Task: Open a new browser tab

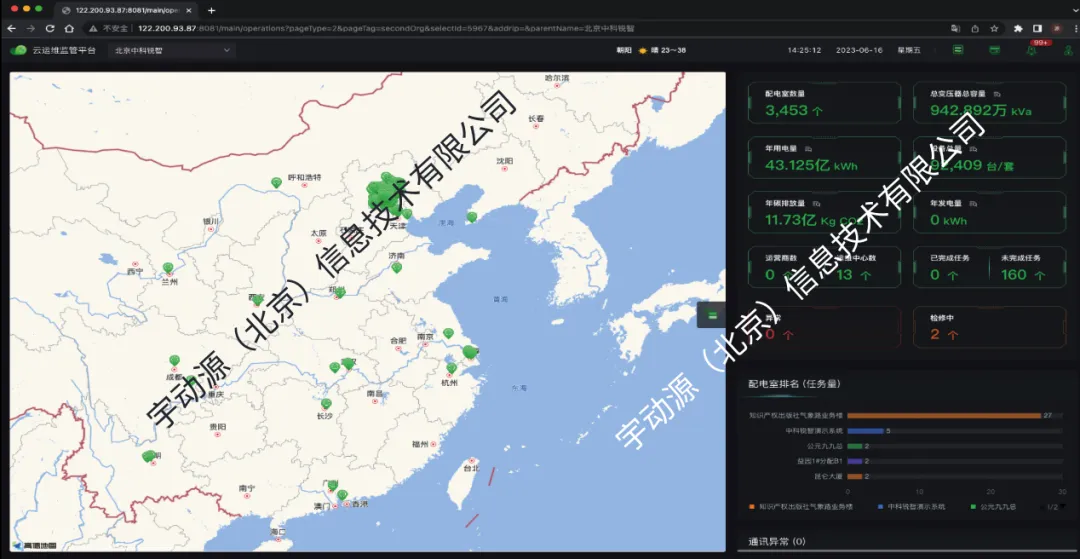Action: [x=211, y=10]
